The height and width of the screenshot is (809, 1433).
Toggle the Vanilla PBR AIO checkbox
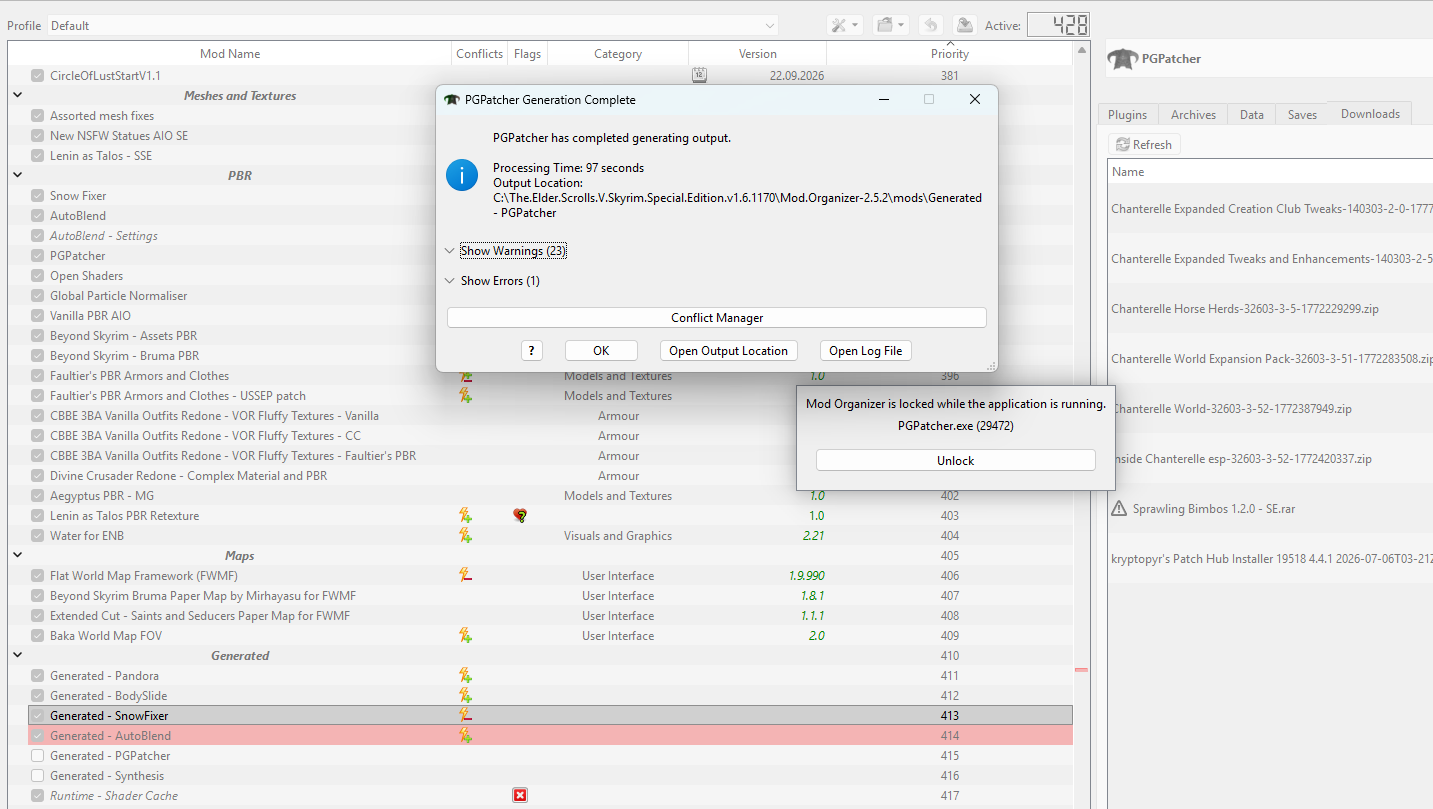[x=37, y=316]
